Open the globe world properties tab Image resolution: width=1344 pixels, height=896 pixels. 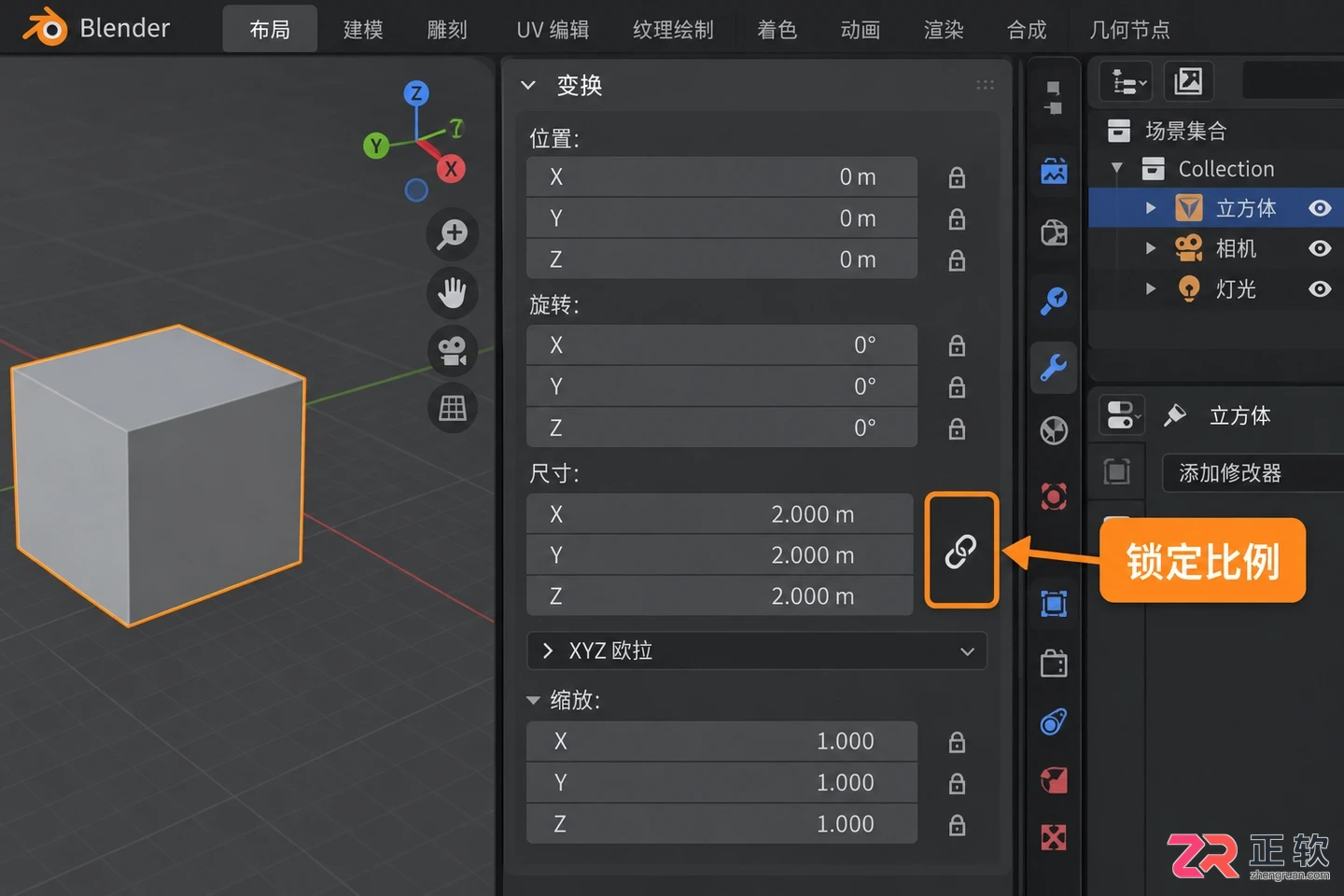click(x=1054, y=430)
